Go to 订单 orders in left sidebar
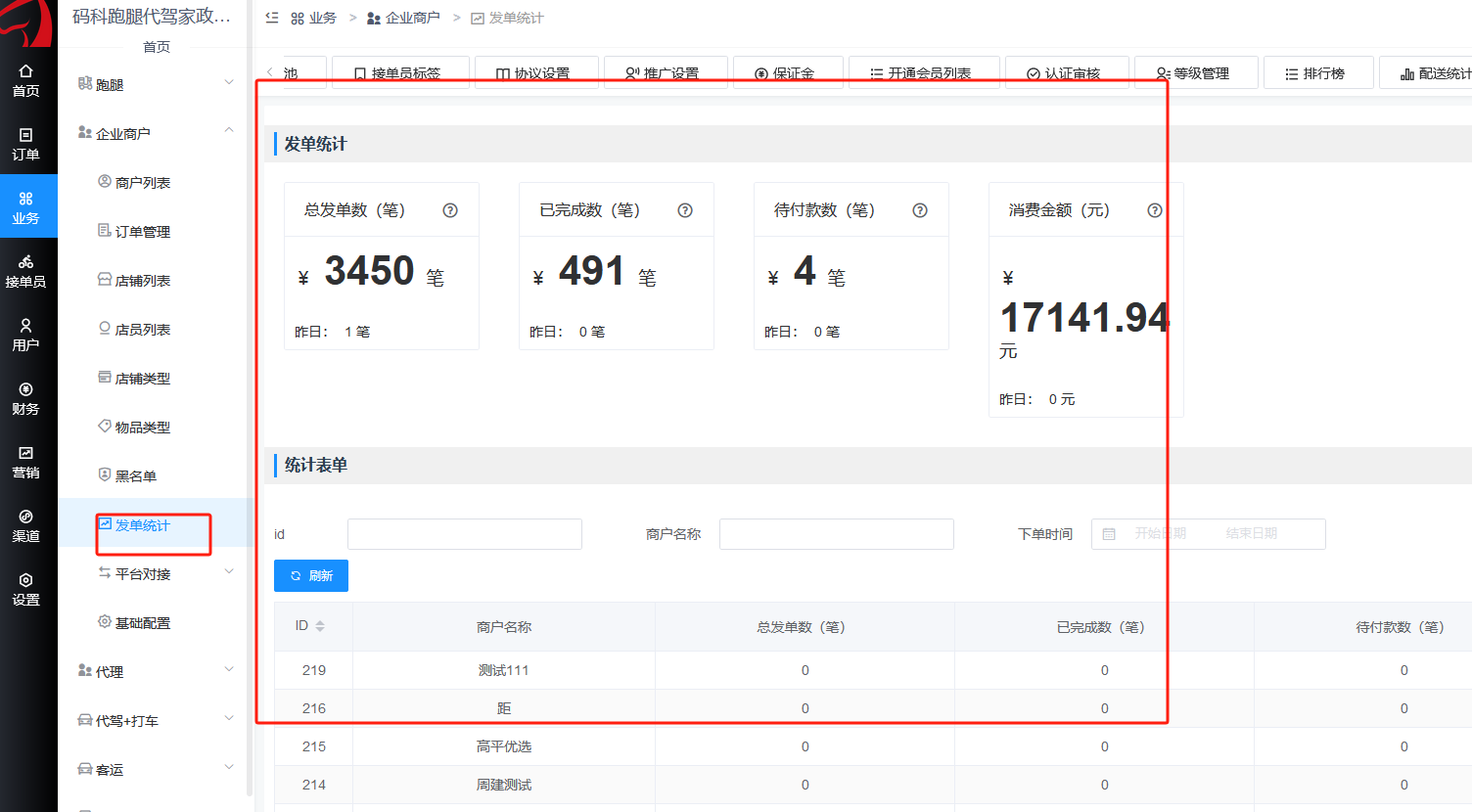Viewport: 1472px width, 812px height. pyautogui.click(x=25, y=144)
